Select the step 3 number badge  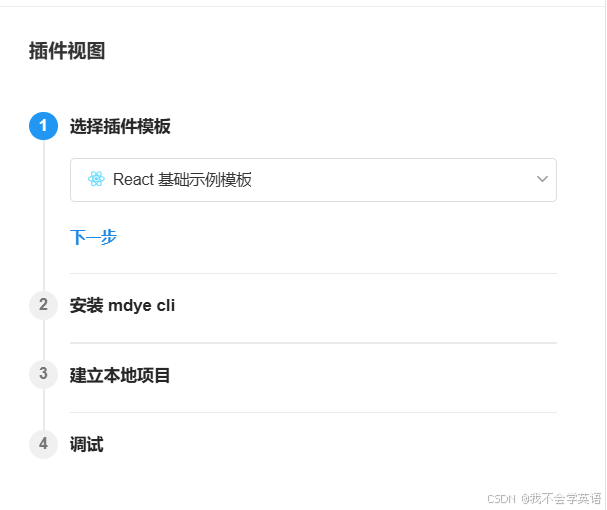coord(43,375)
